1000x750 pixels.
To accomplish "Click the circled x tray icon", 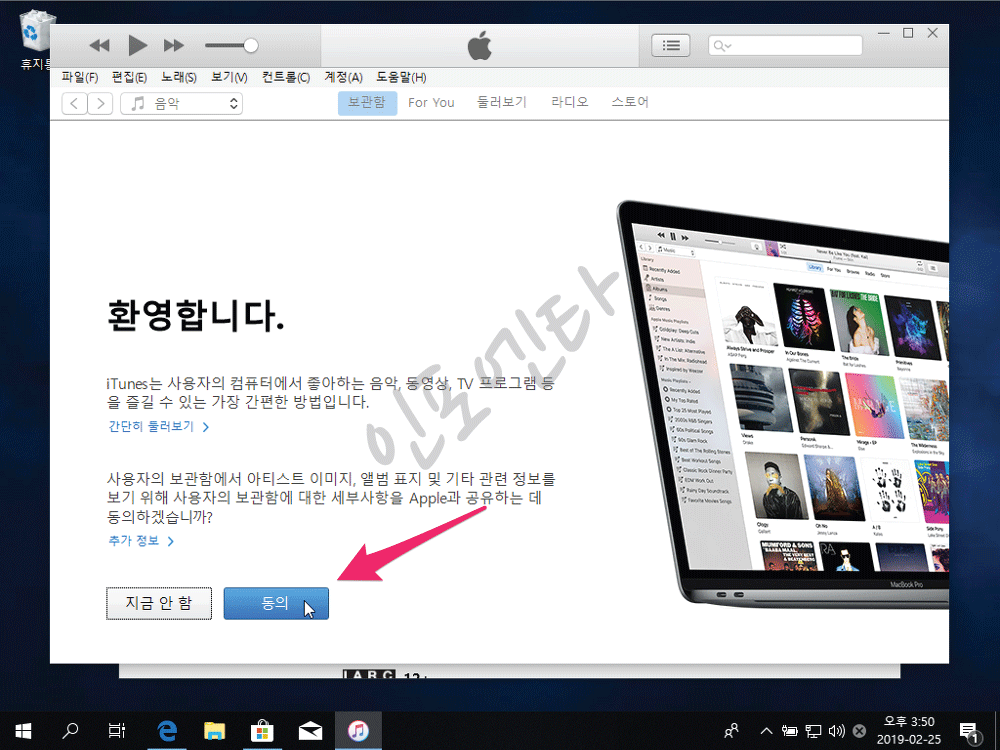I will click(859, 731).
